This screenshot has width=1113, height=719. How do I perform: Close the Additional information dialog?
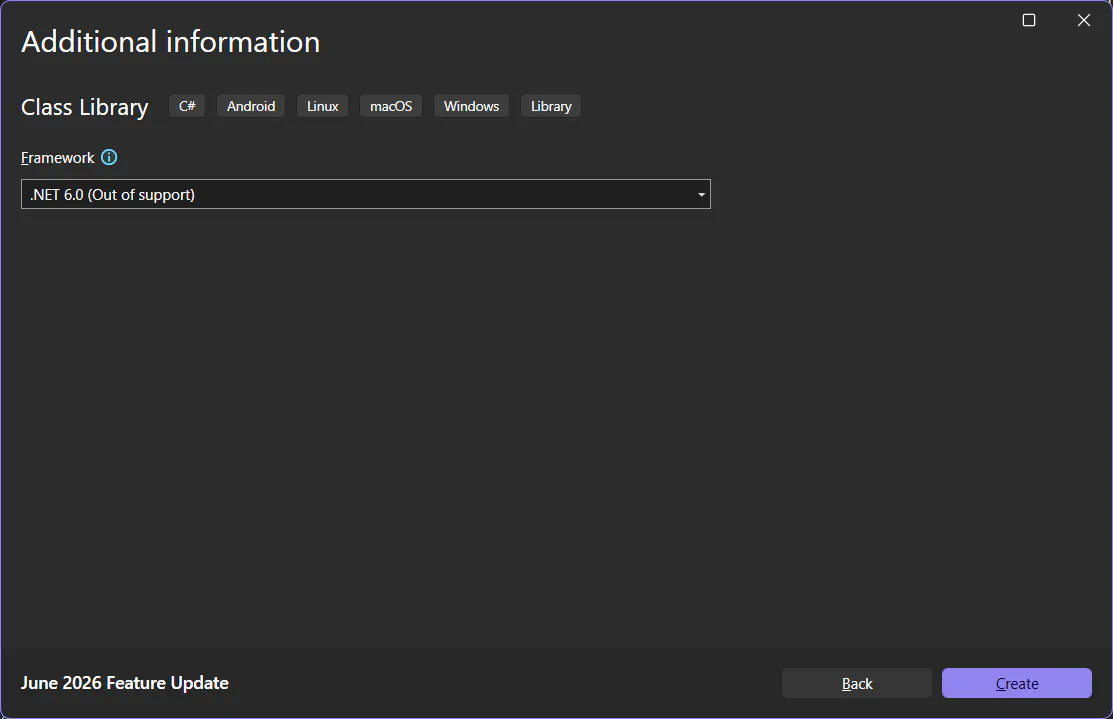(1083, 20)
